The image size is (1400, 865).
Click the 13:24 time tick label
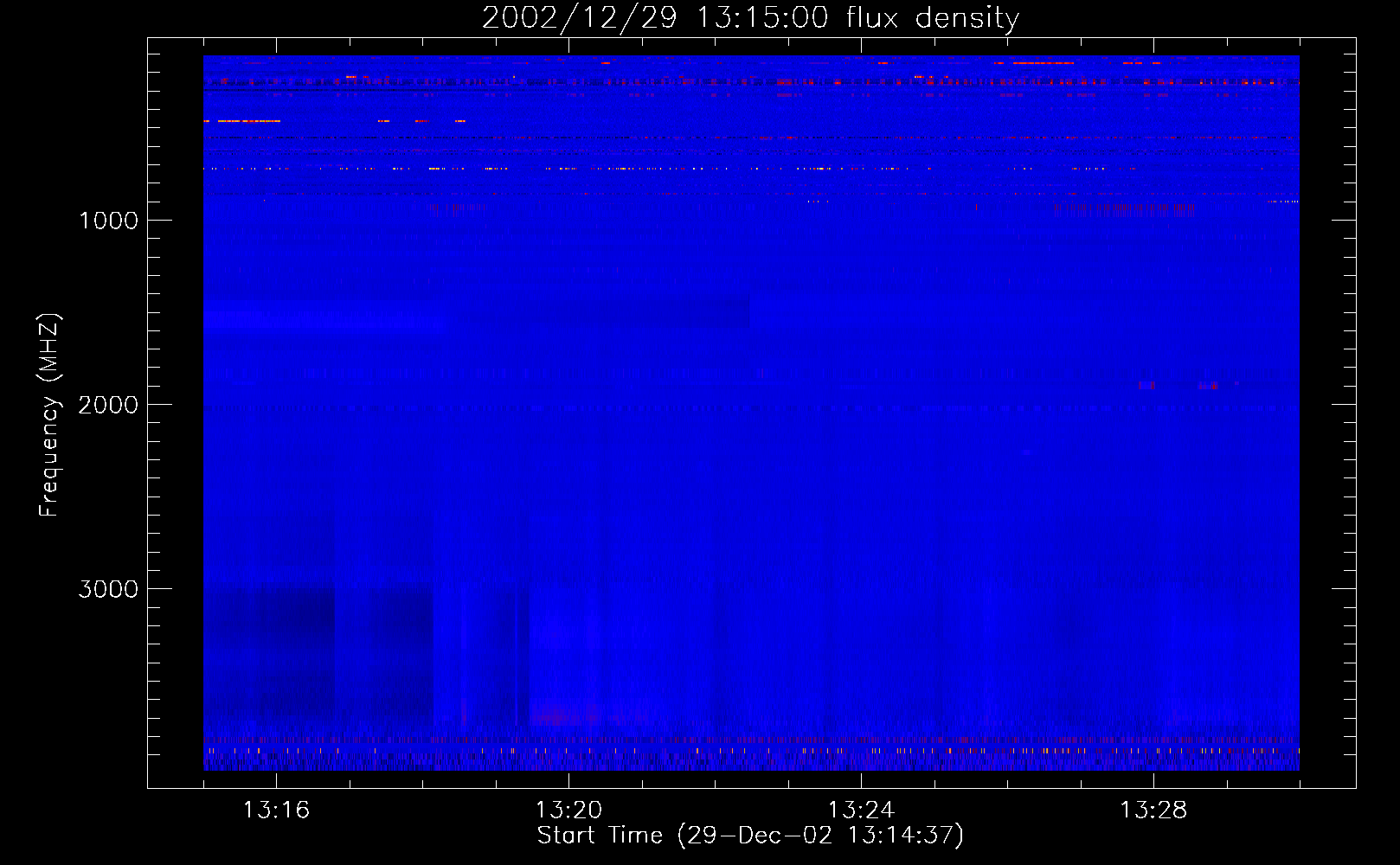pyautogui.click(x=861, y=811)
